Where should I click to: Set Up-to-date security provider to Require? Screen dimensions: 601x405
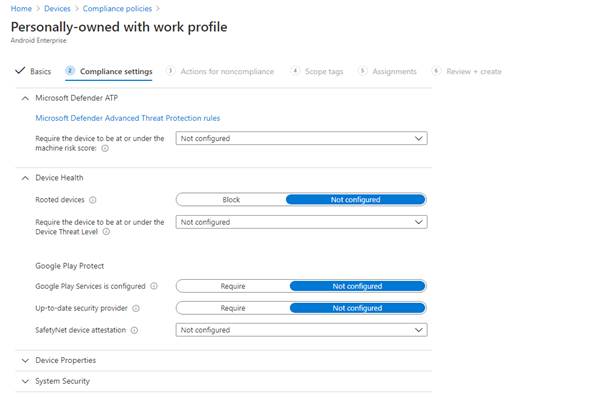[233, 308]
